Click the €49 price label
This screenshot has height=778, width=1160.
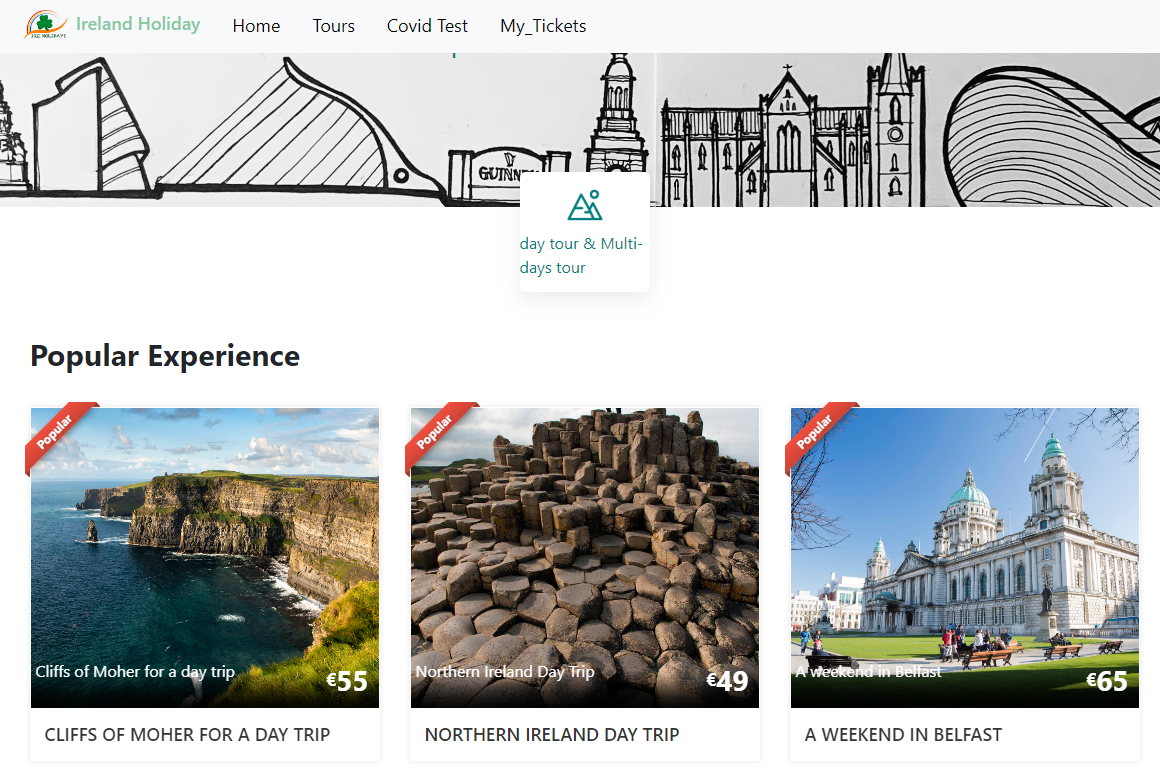[x=727, y=680]
